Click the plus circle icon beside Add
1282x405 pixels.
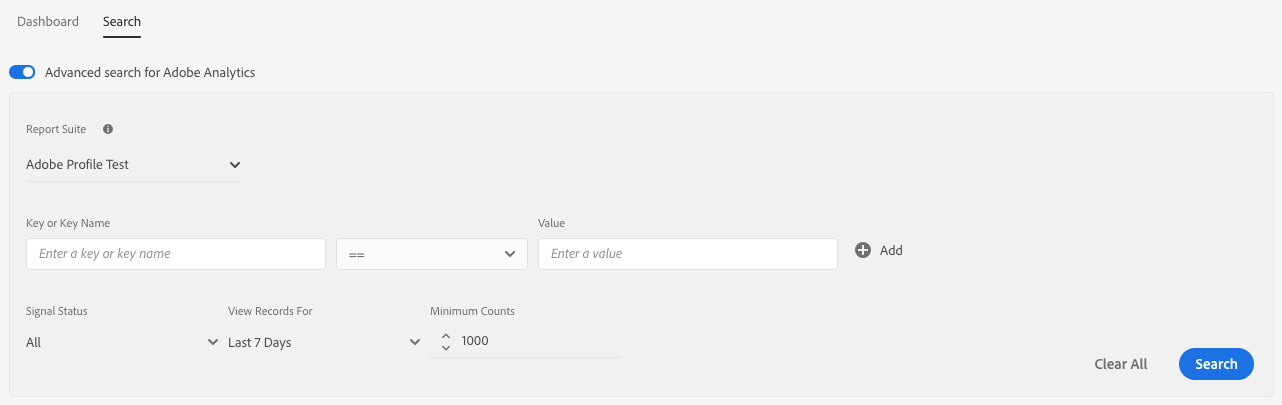pos(863,251)
